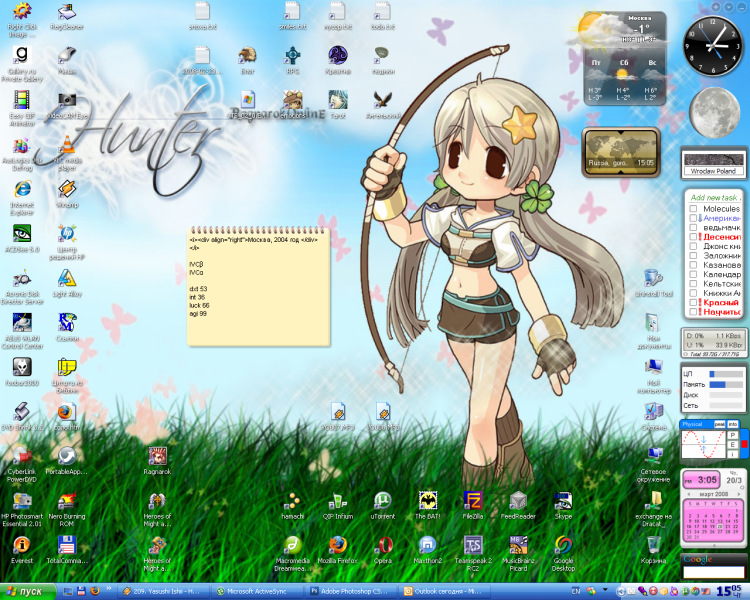Open Wroclaw Poland webcam gadget

(713, 164)
